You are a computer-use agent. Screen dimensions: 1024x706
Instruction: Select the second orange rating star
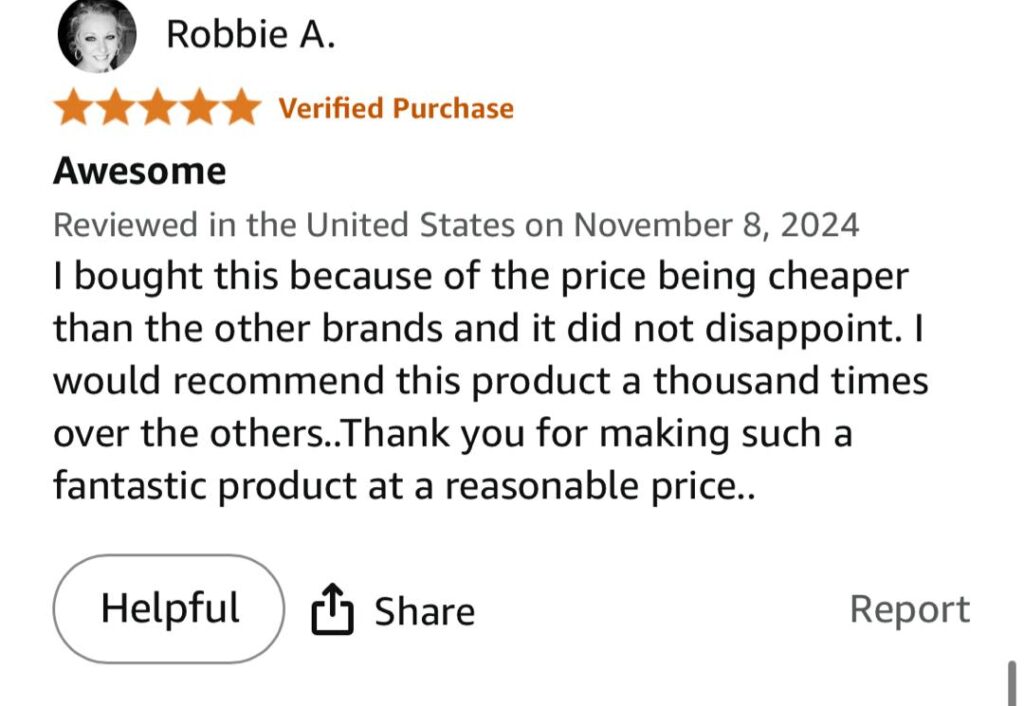pyautogui.click(x=115, y=108)
